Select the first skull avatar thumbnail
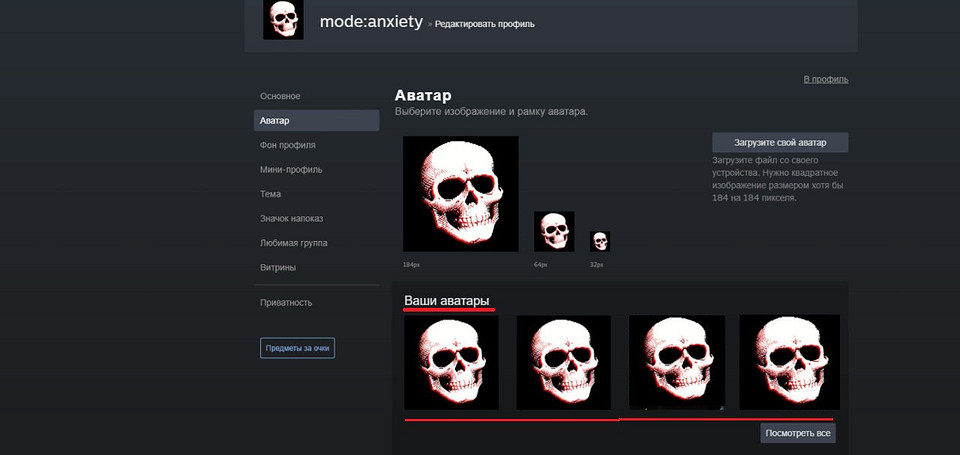This screenshot has width=960, height=455. coord(451,362)
